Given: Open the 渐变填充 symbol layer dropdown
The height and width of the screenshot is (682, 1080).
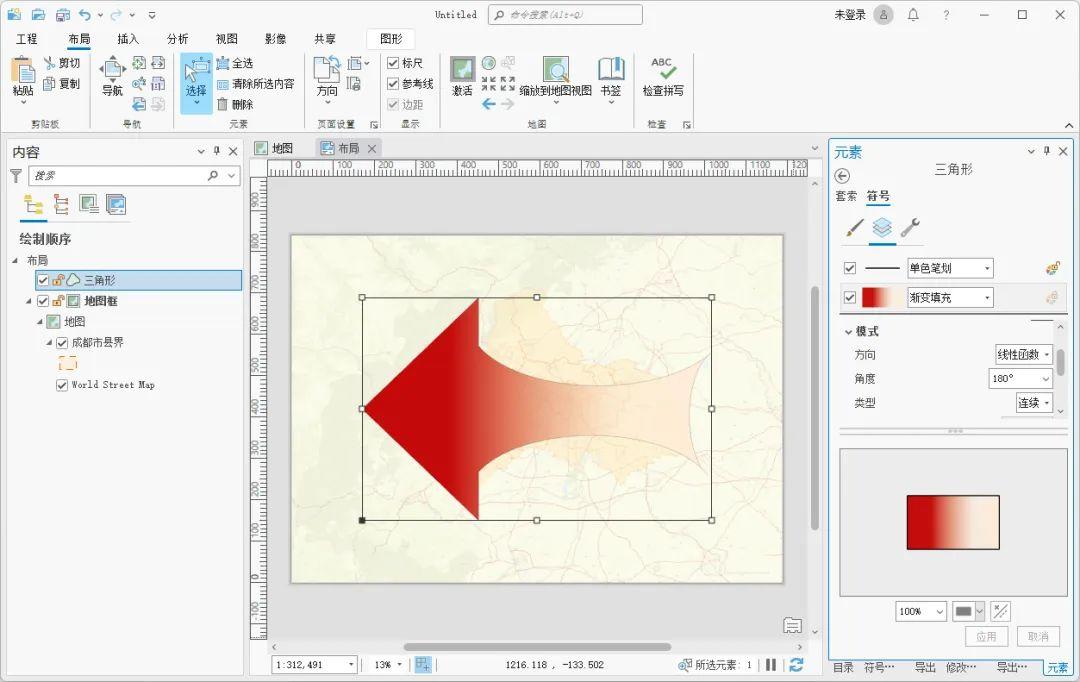Looking at the screenshot, I should pos(985,297).
